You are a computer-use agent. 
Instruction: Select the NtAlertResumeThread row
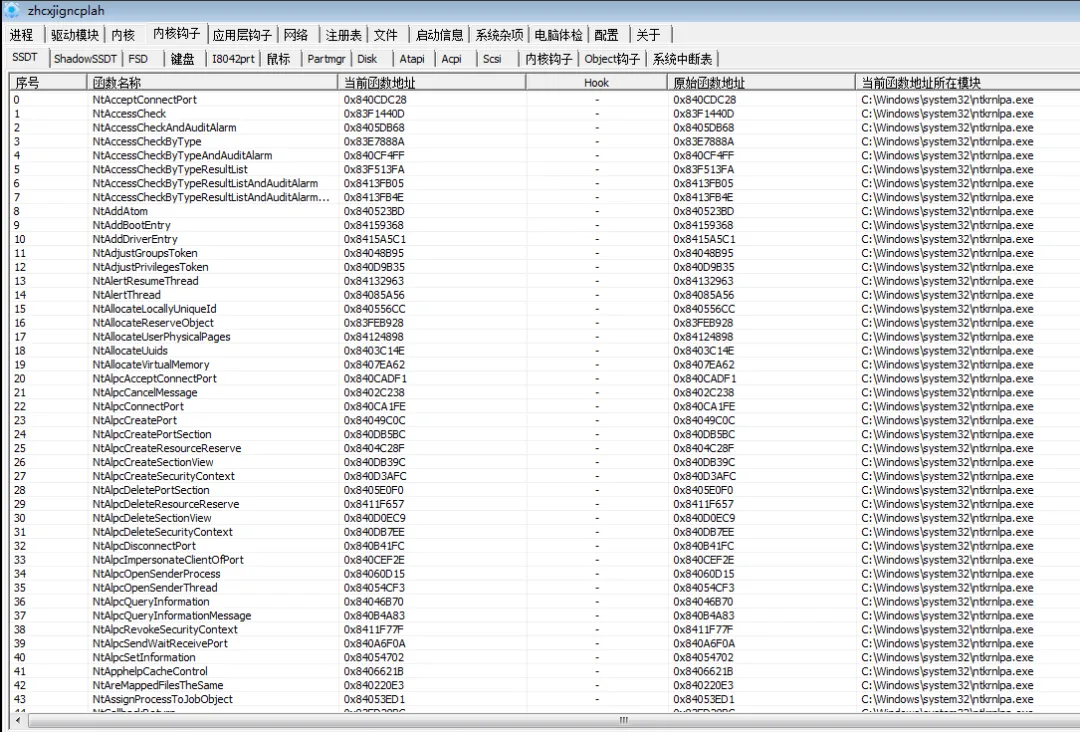[545, 281]
